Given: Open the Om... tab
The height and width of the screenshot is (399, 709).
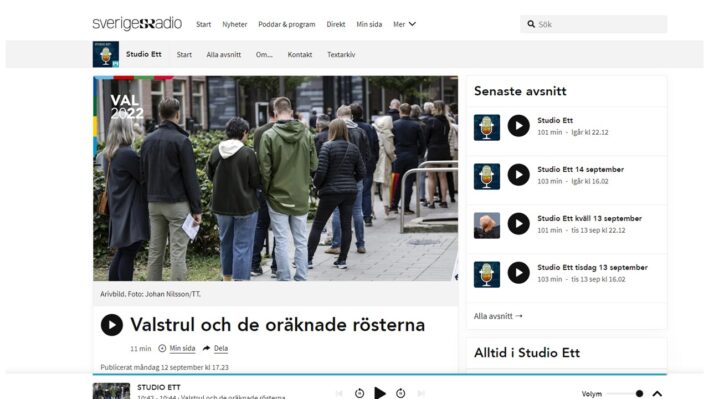Looking at the screenshot, I should tap(264, 54).
